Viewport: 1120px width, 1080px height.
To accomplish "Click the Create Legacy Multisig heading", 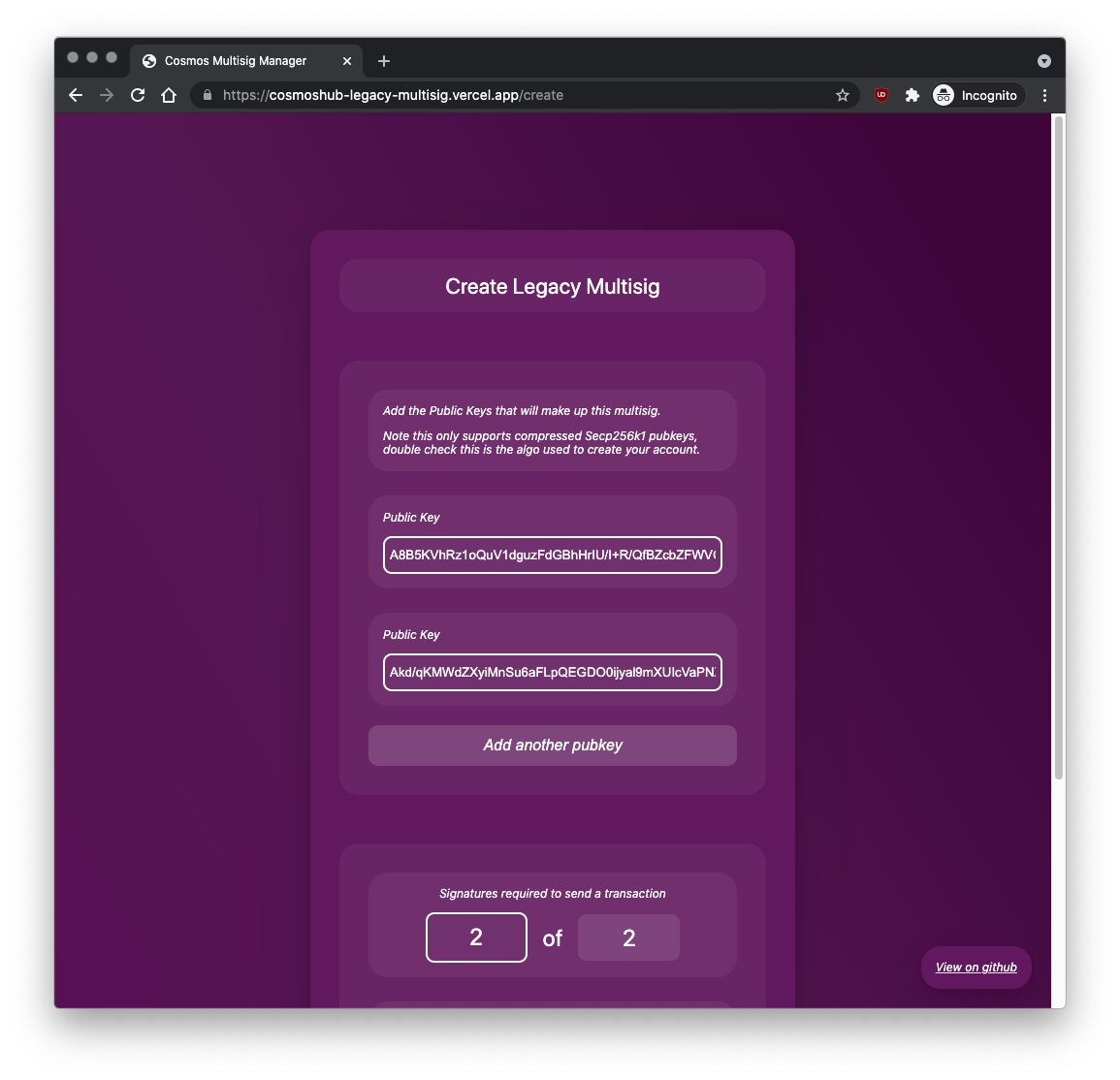I will pyautogui.click(x=552, y=286).
